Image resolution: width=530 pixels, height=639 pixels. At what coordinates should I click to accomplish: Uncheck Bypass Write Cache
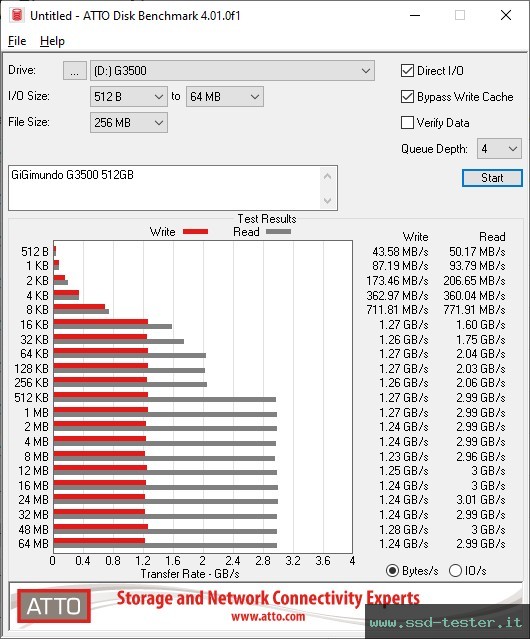coord(407,97)
